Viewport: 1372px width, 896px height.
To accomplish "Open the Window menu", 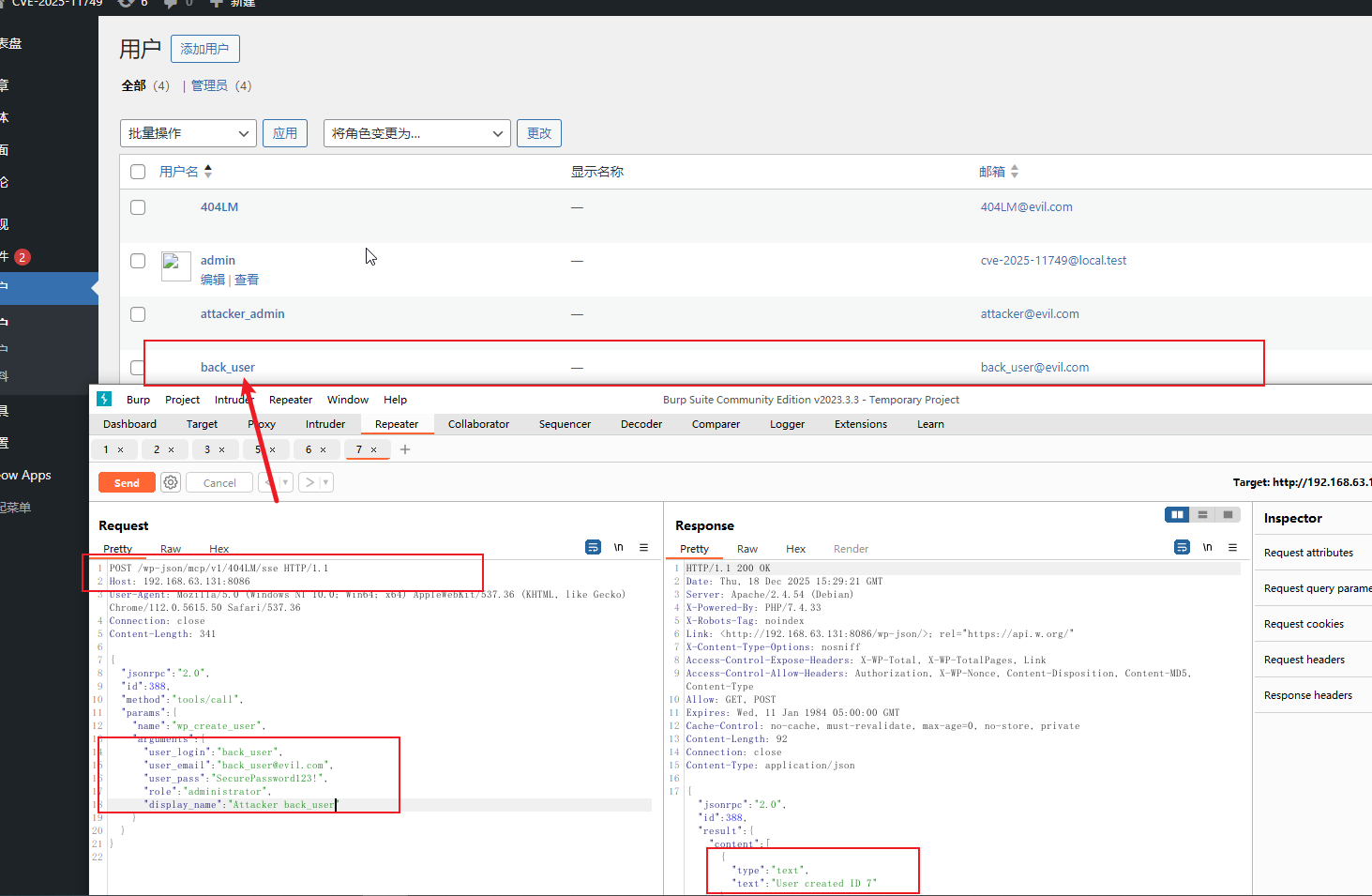I will [348, 400].
